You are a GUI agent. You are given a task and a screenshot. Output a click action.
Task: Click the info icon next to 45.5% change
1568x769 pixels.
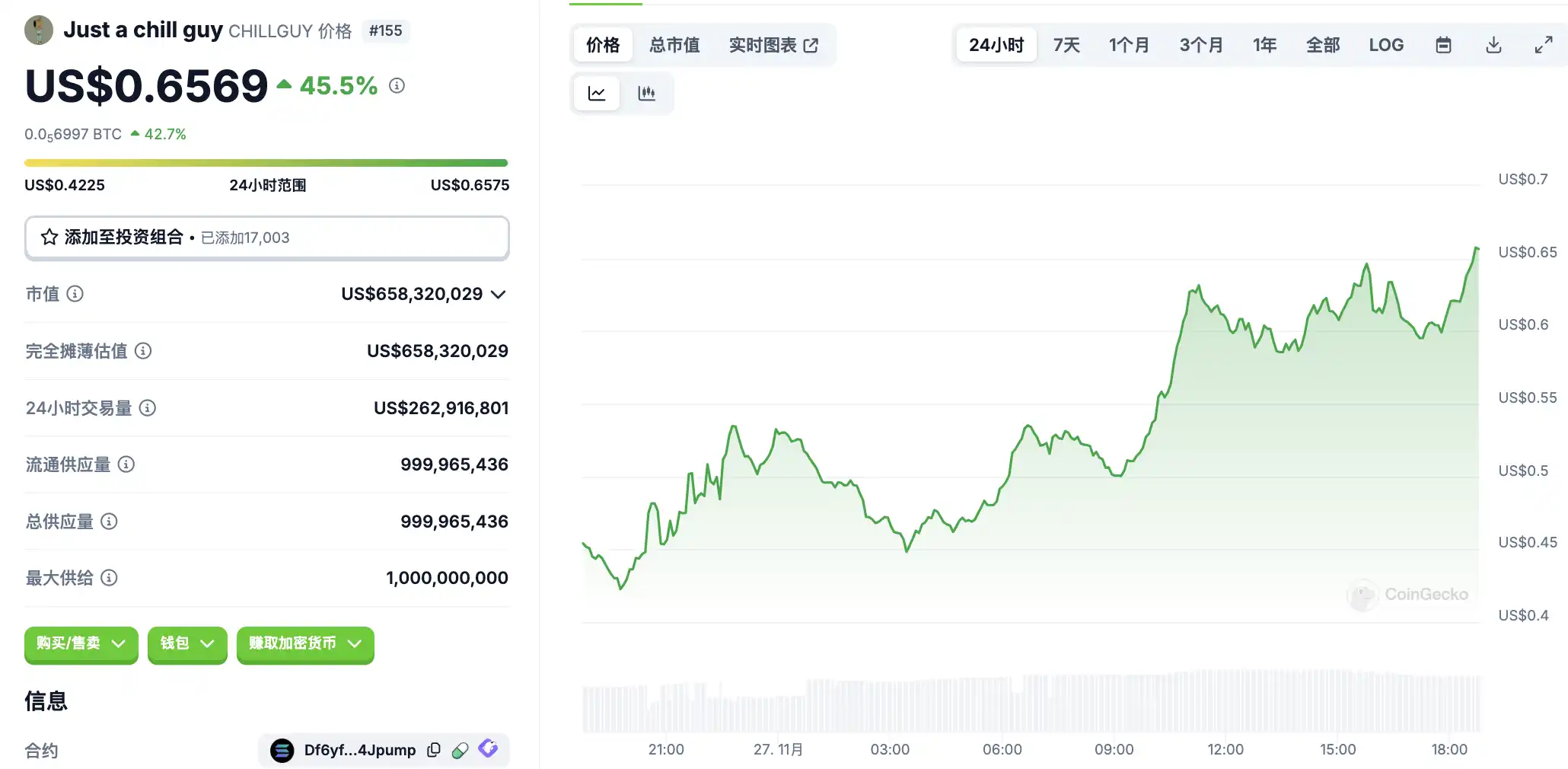click(x=397, y=85)
